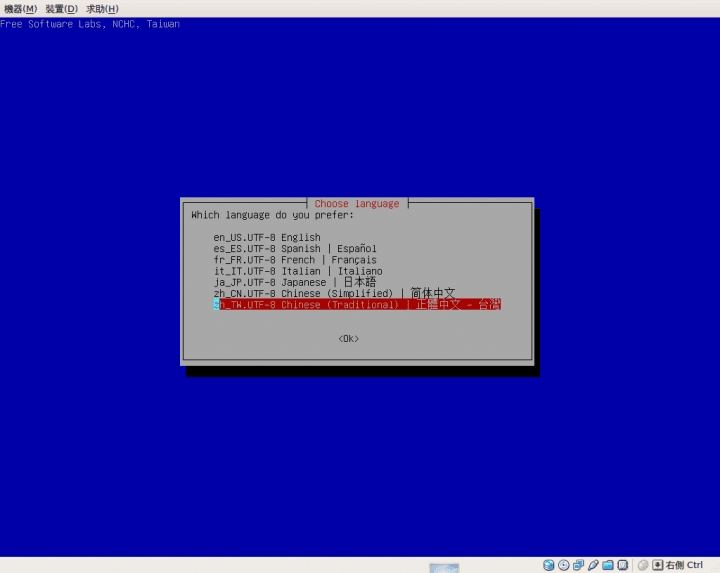Select it_IT.UTF-8 Italian language option

297,271
